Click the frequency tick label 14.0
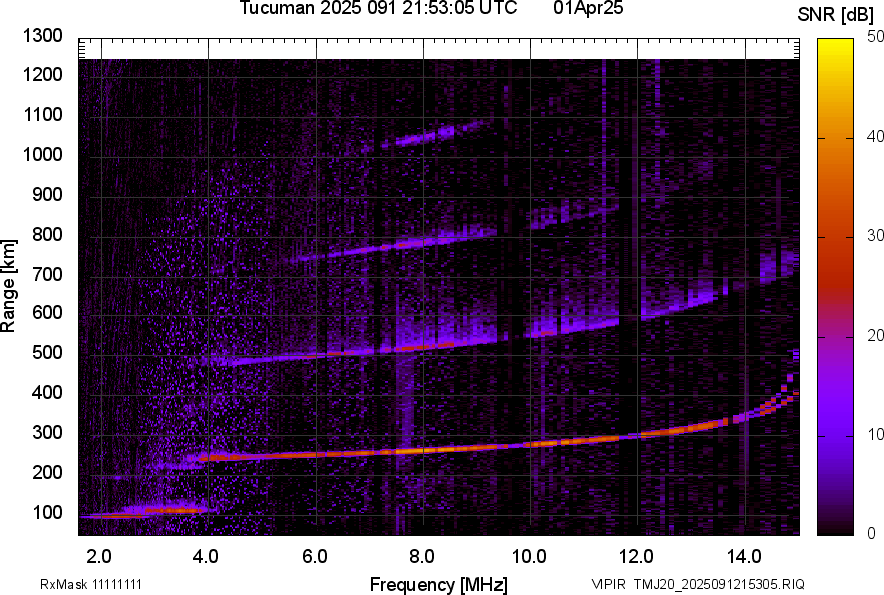This screenshot has height=595, width=884. (x=744, y=557)
